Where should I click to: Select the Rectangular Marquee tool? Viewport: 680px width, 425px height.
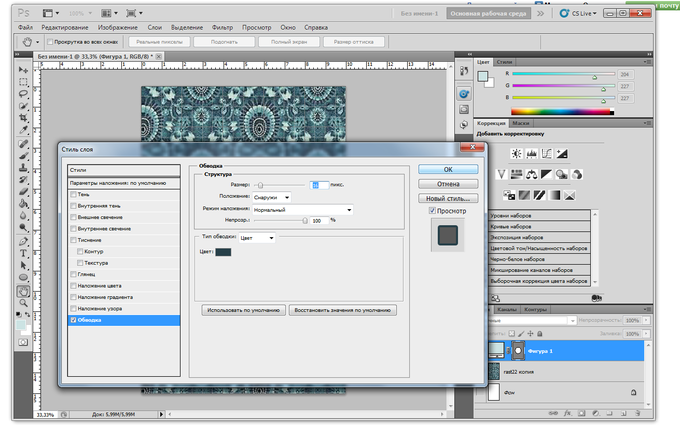pyautogui.click(x=23, y=82)
